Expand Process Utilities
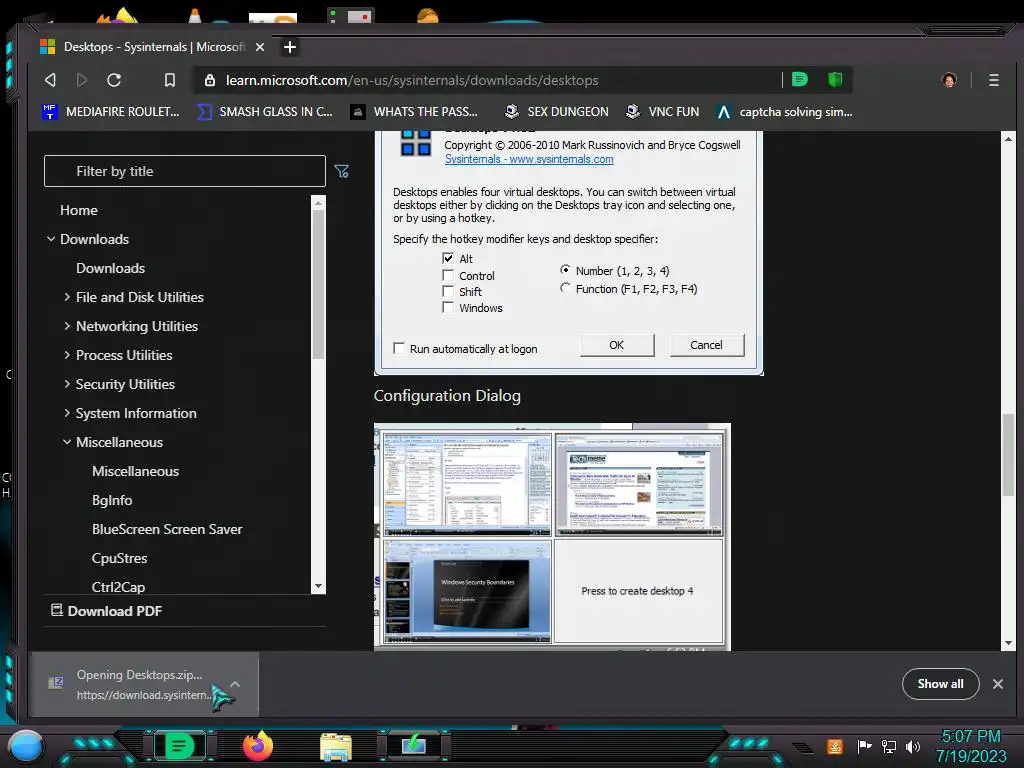 tap(124, 355)
